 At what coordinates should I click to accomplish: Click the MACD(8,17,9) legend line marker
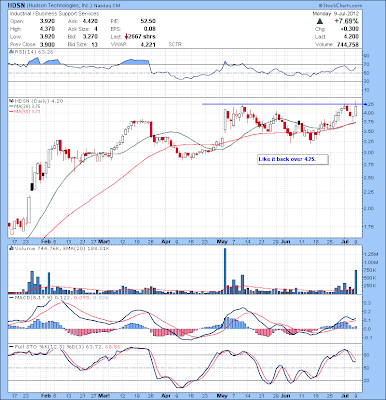click(x=11, y=298)
